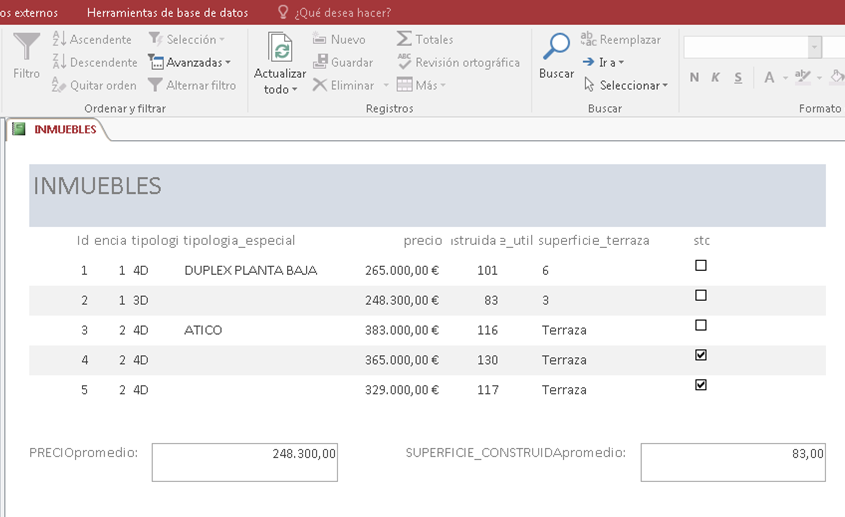This screenshot has width=845, height=517.
Task: Click the ¿Qué desea hacer? search box
Action: click(342, 12)
